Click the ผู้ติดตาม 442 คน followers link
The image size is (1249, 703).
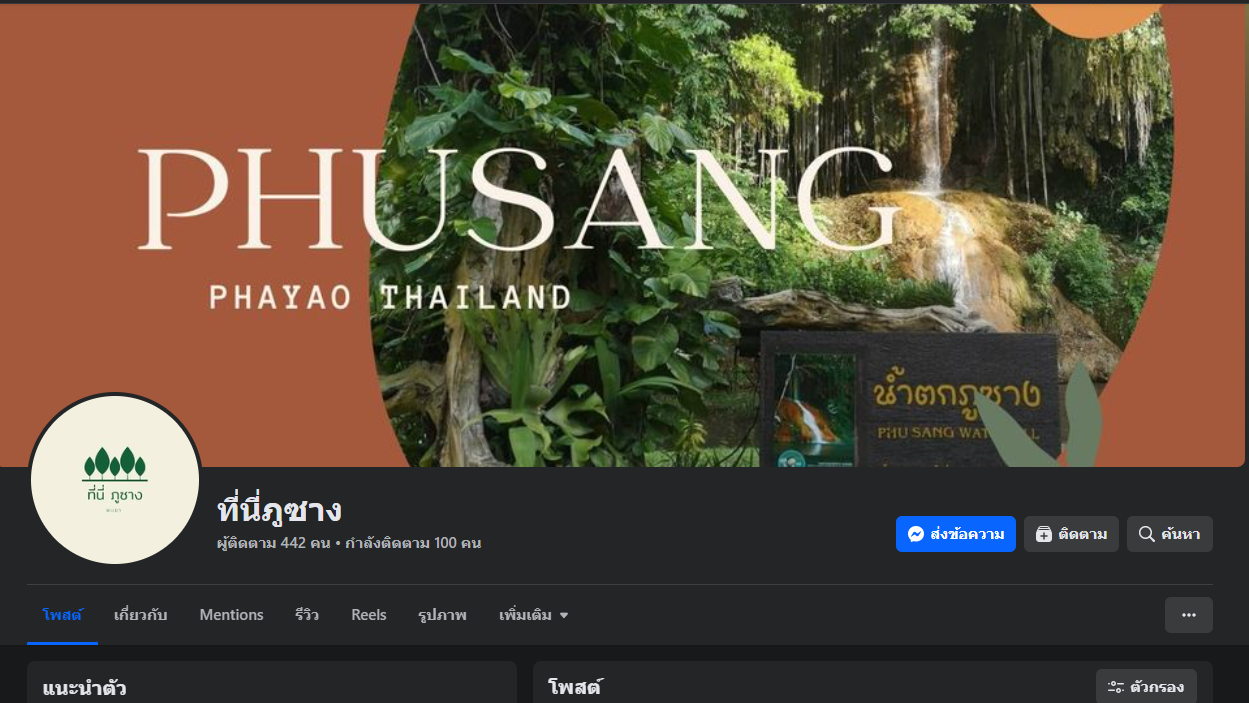tap(274, 543)
